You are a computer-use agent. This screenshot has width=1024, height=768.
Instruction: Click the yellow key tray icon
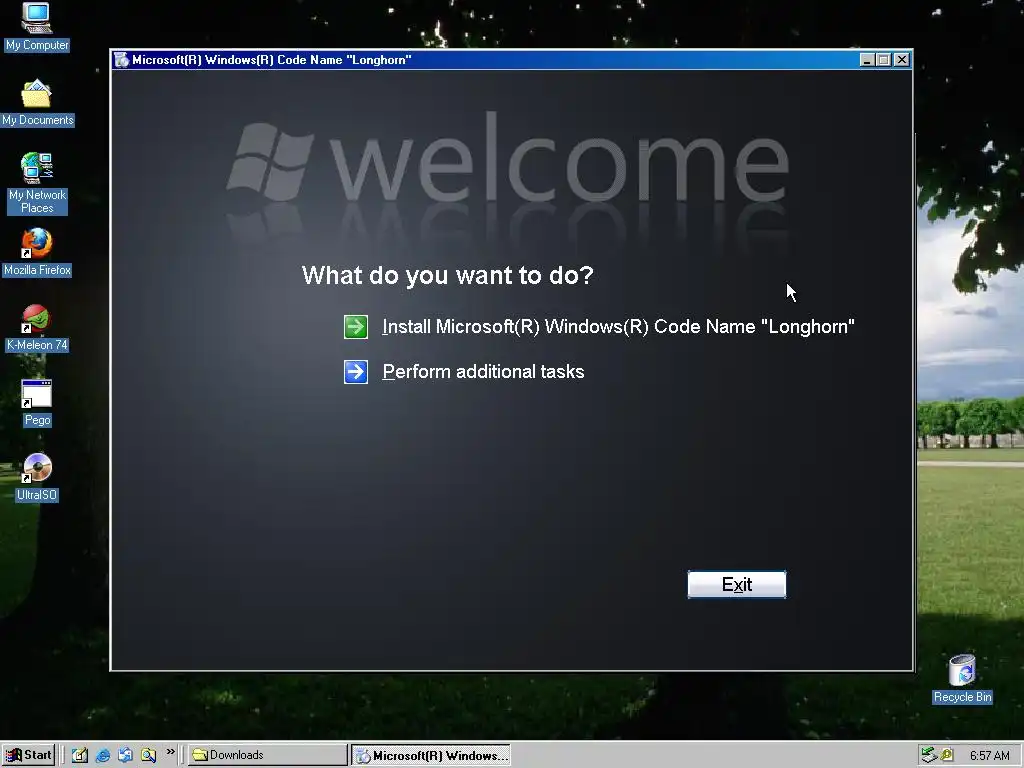point(946,755)
